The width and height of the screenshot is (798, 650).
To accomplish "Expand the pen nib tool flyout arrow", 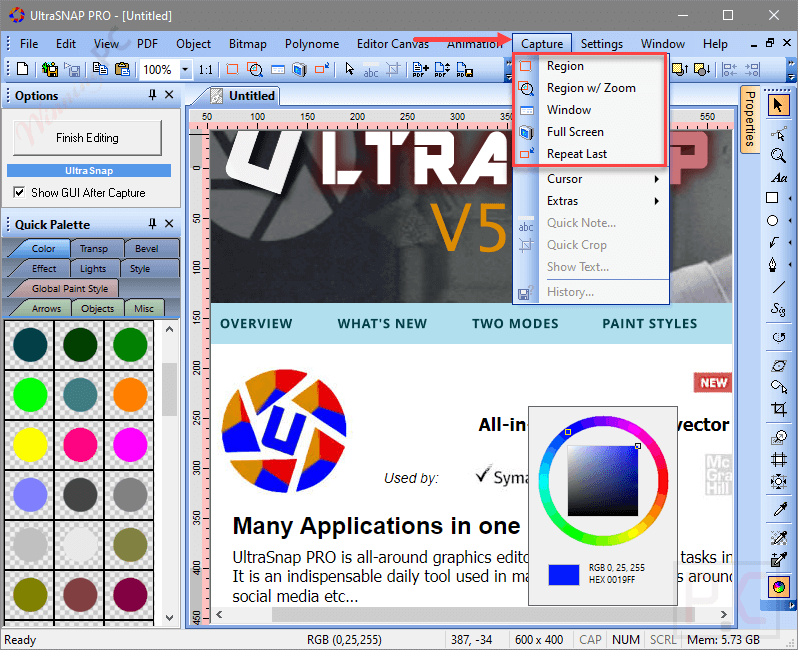I will pos(790,265).
